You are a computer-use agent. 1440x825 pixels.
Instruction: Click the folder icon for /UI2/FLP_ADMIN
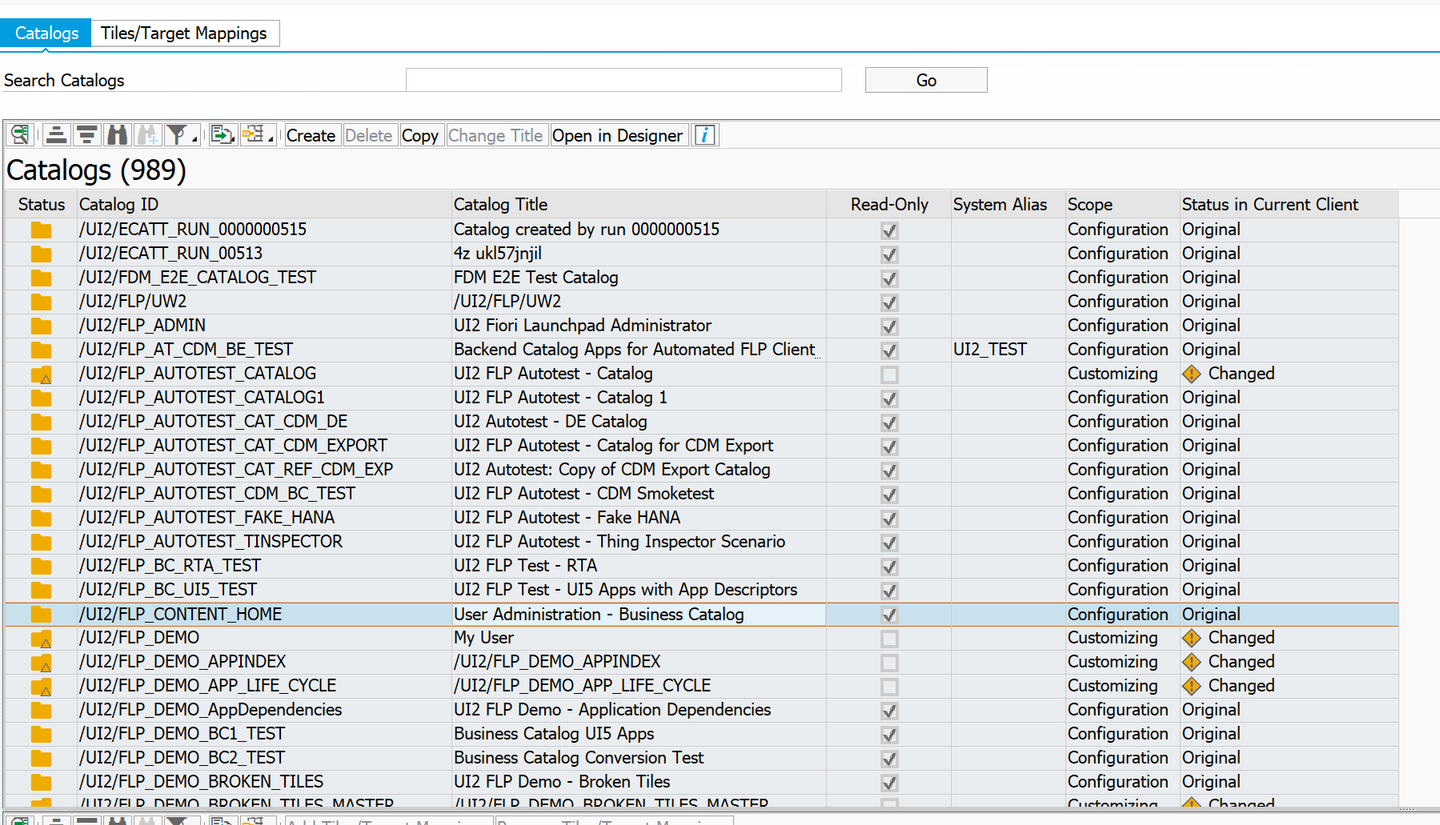(41, 326)
